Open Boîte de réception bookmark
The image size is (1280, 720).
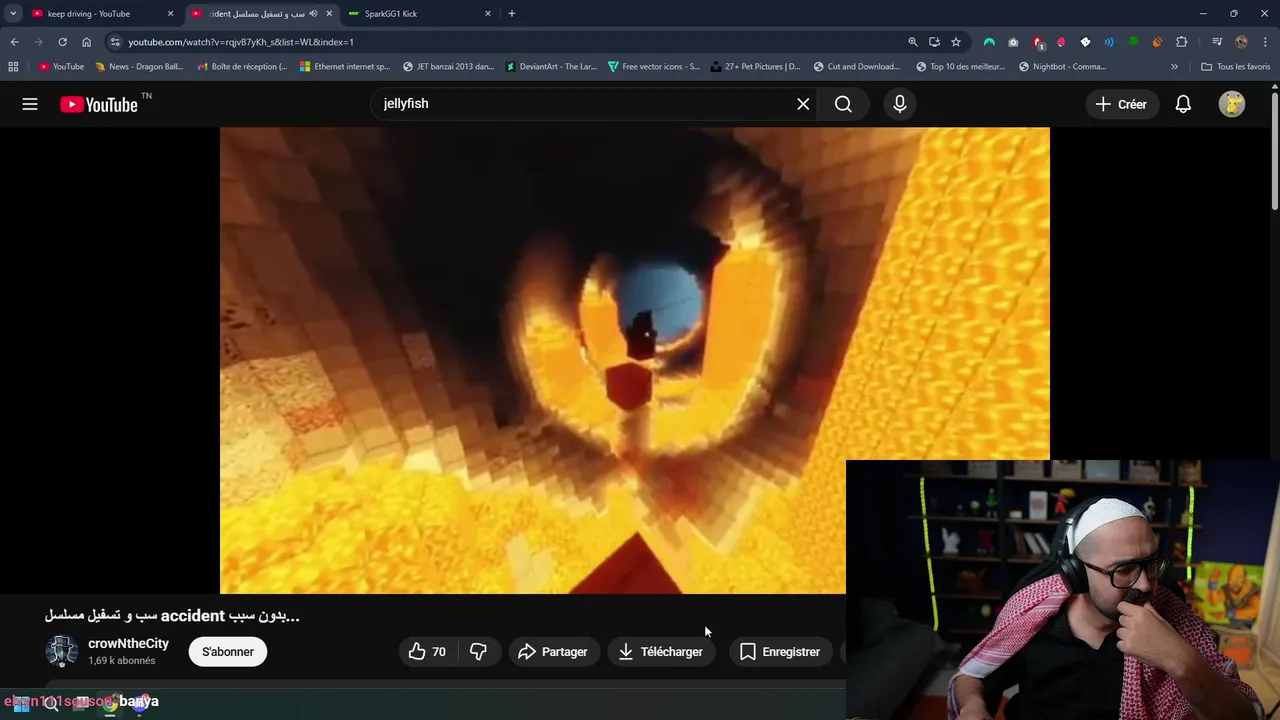[242, 67]
